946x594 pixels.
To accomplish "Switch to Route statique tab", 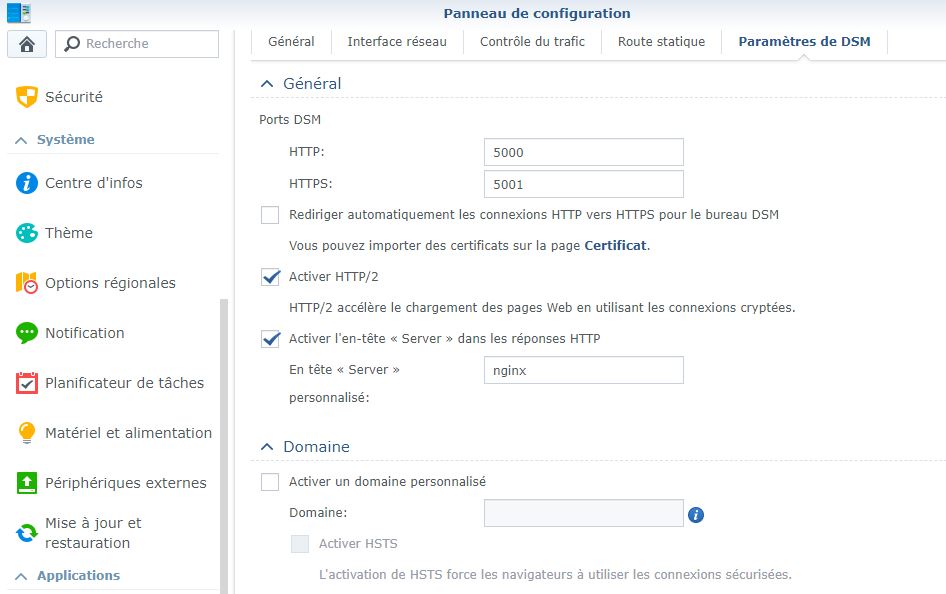I will click(661, 42).
